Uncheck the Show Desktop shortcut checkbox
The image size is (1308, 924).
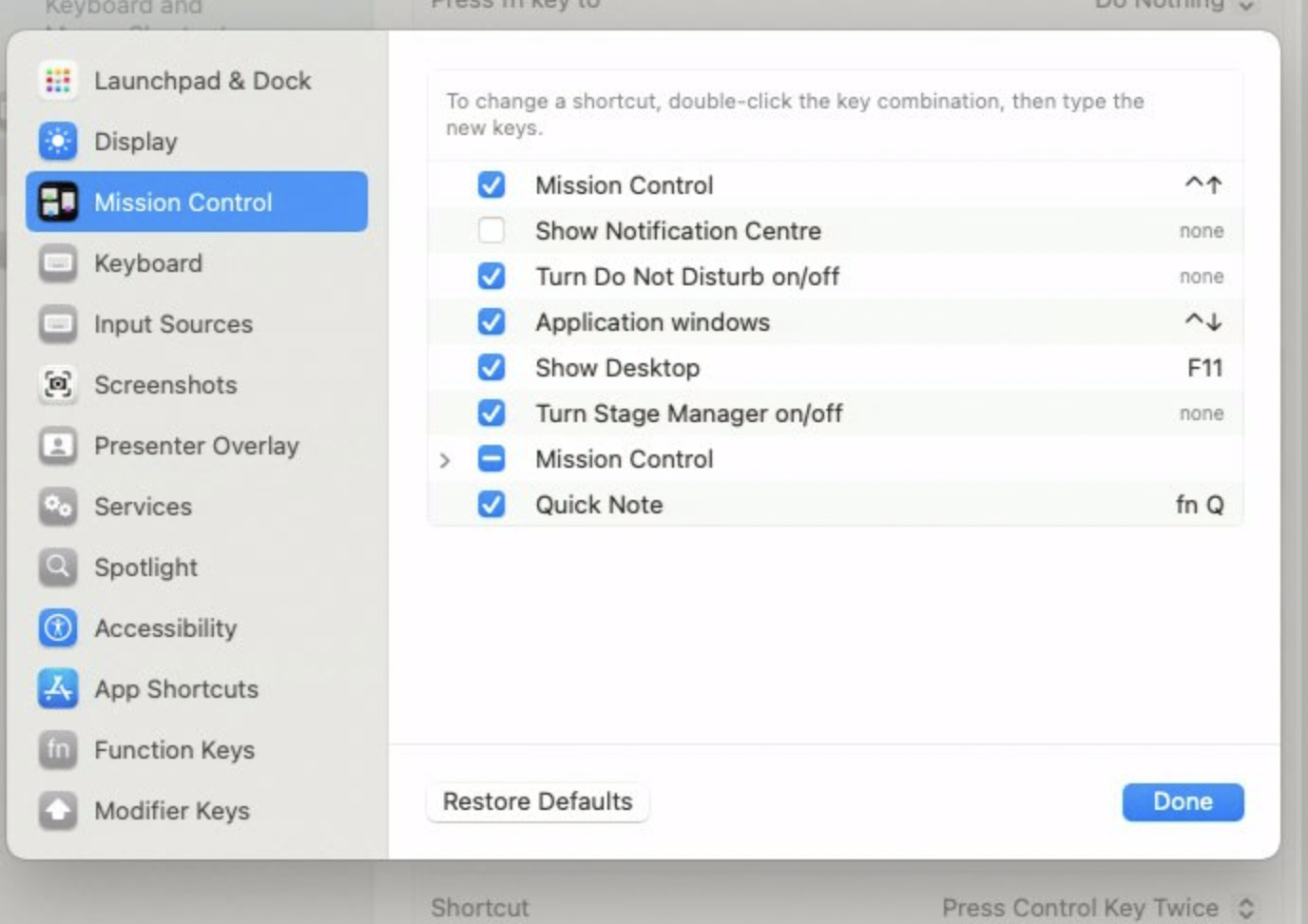point(491,368)
